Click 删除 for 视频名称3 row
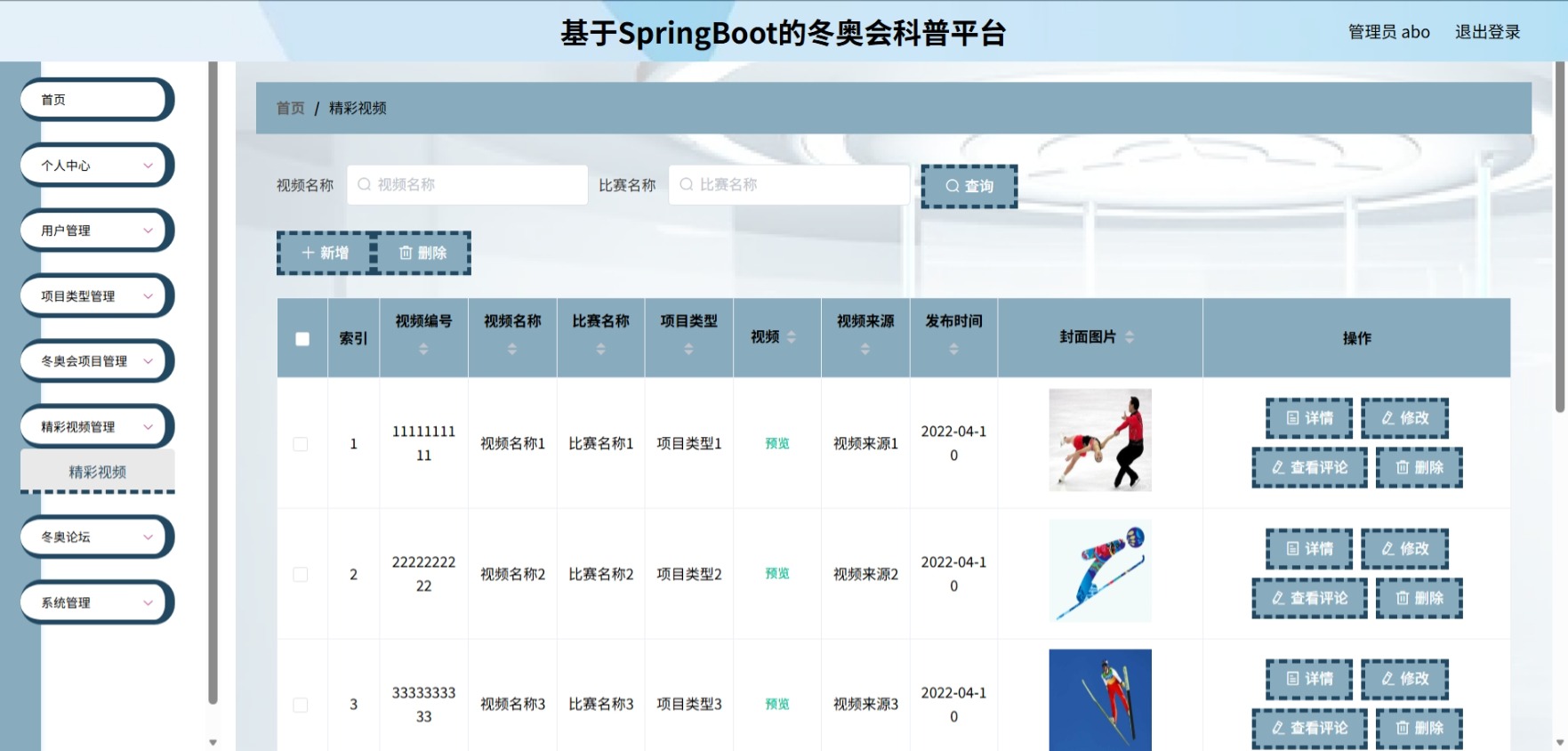1568x751 pixels. click(x=1419, y=728)
